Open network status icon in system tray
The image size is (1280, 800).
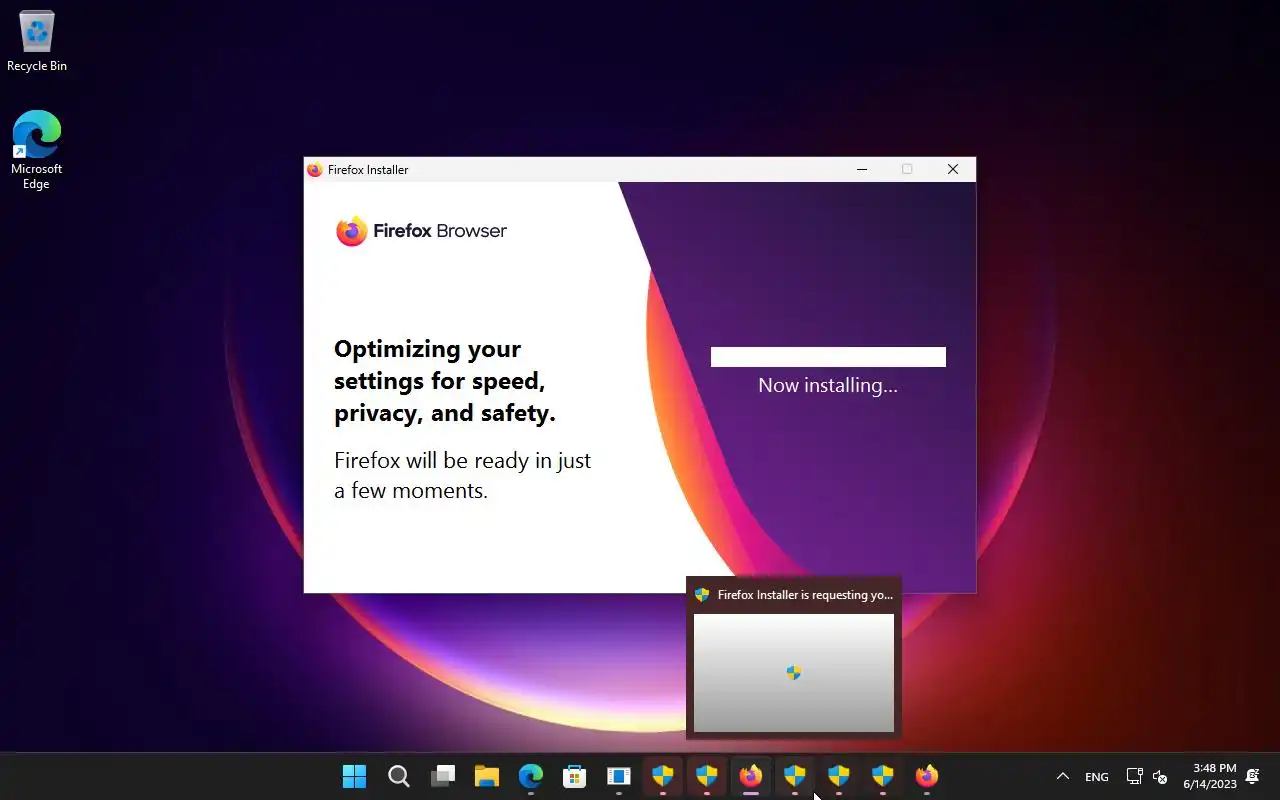pyautogui.click(x=1134, y=776)
